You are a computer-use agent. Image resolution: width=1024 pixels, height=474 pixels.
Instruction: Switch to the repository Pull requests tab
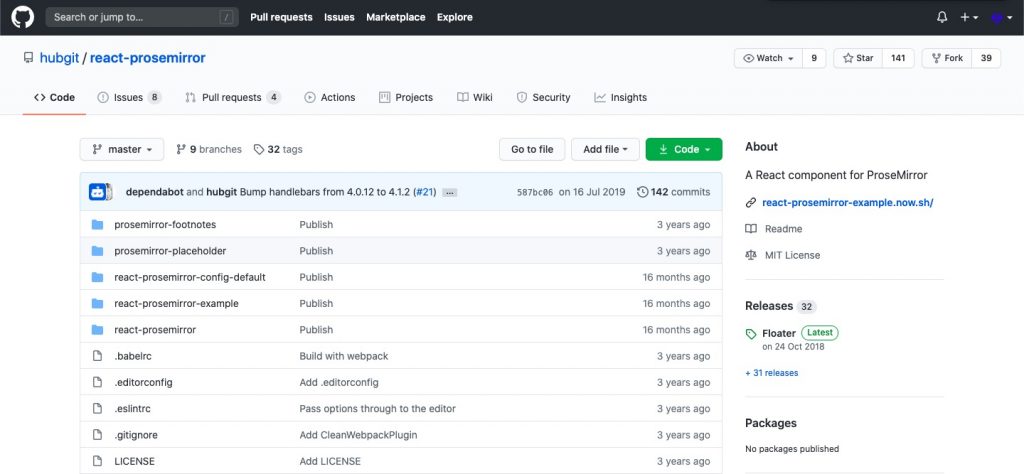233,97
